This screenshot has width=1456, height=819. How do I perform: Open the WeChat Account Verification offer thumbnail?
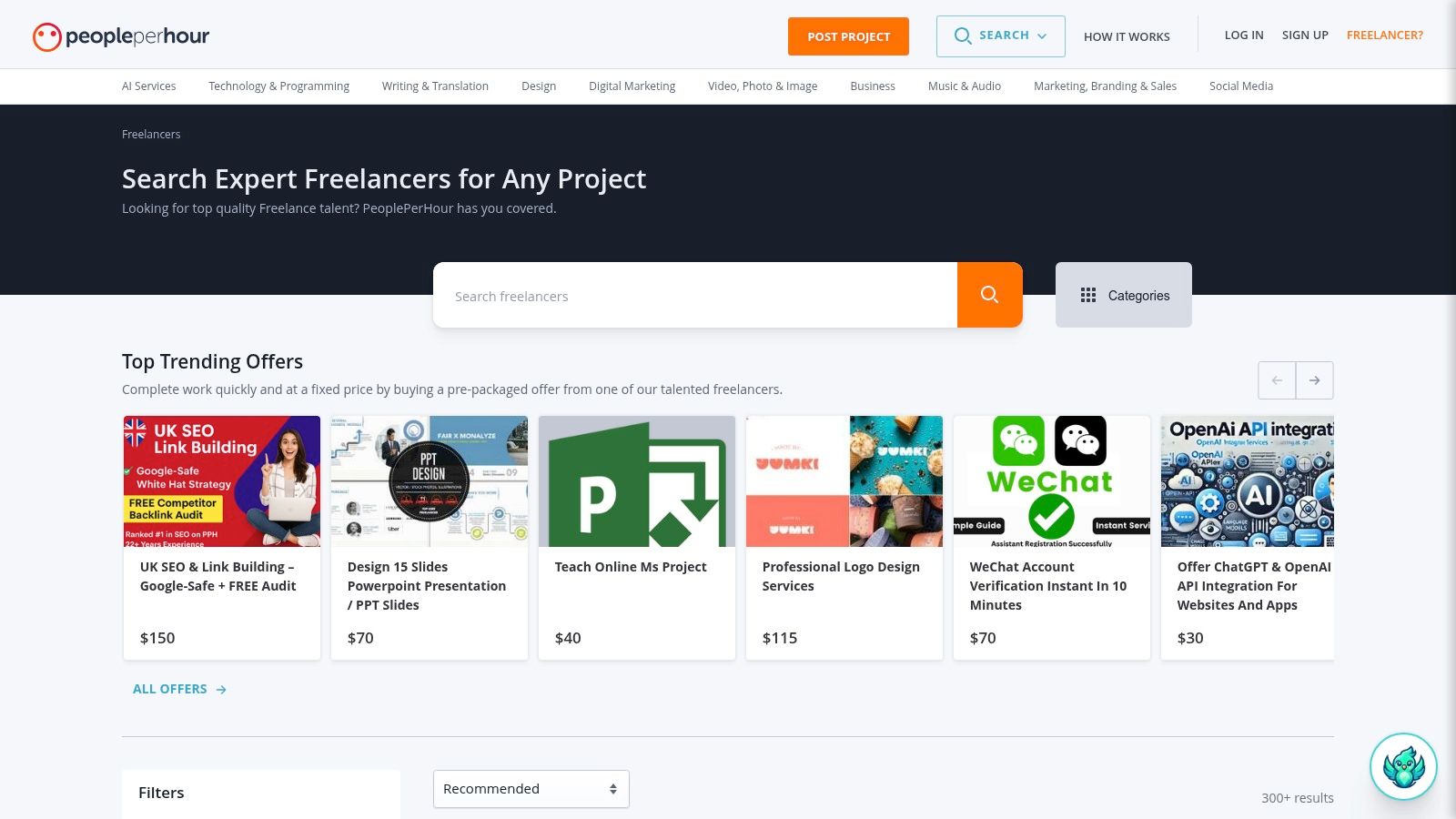pos(1051,481)
